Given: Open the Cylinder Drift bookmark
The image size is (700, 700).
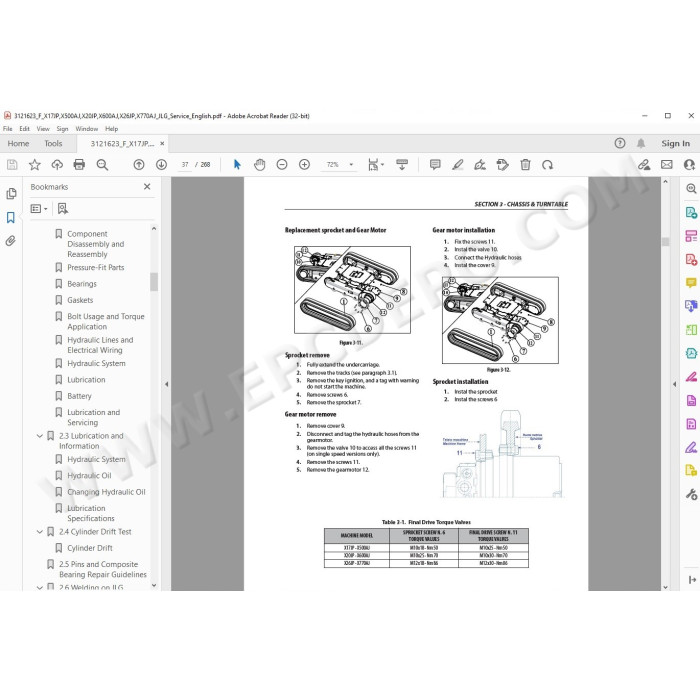Looking at the screenshot, I should [90, 548].
